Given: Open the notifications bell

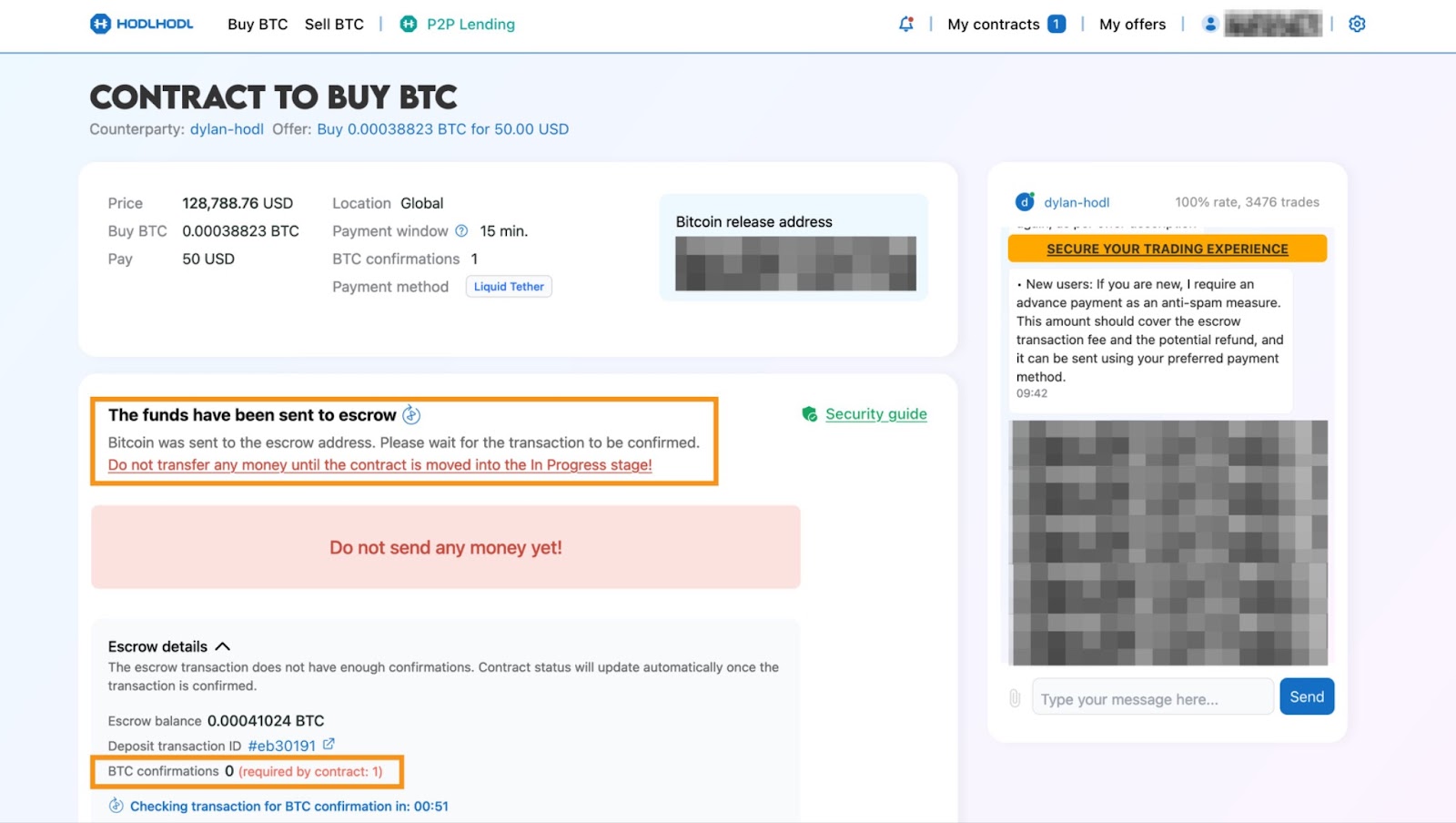Looking at the screenshot, I should pyautogui.click(x=905, y=24).
